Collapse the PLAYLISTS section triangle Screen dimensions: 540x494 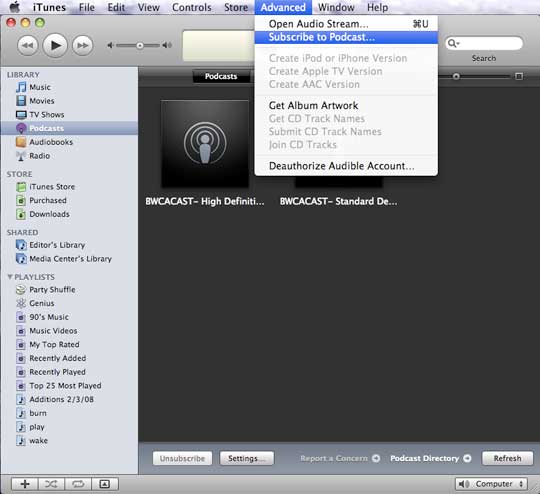click(x=10, y=277)
